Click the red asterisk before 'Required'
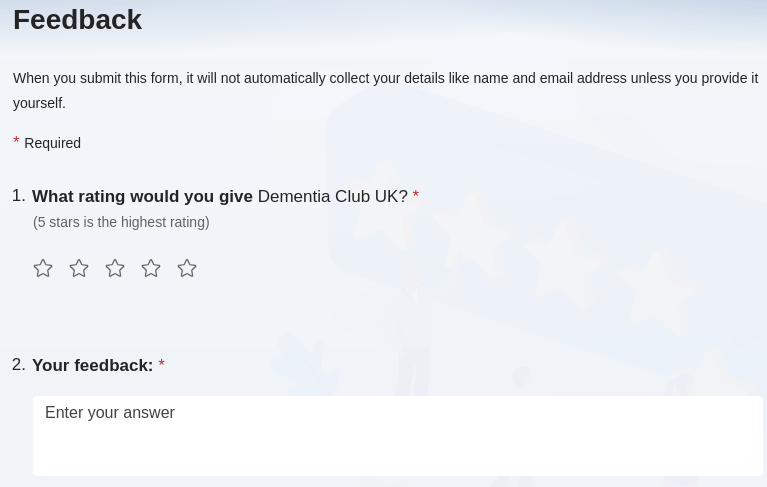Screen dimensions: 767x487 [x=16, y=142]
